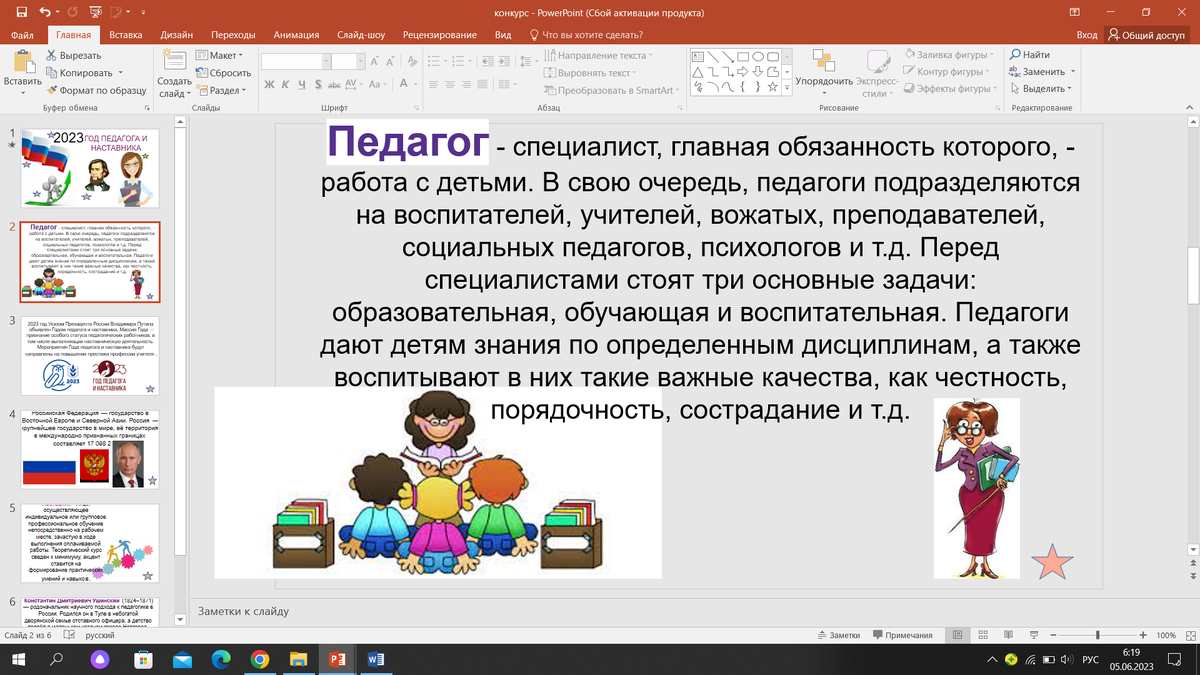Click the increase list level icon
The image size is (1200, 675).
coord(503,61)
